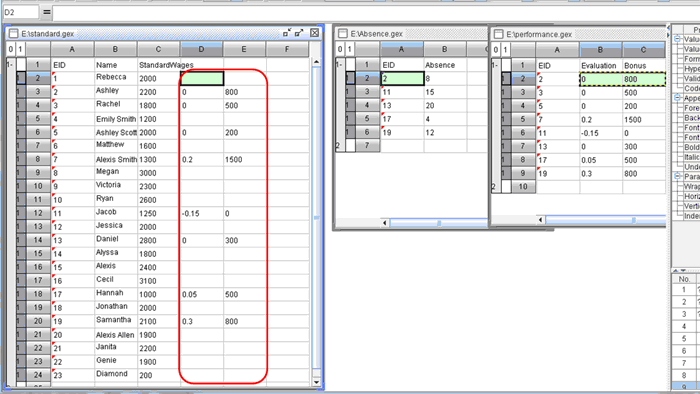Select row header 10 in performance.gex
Image resolution: width=700 pixels, height=394 pixels.
click(x=523, y=187)
